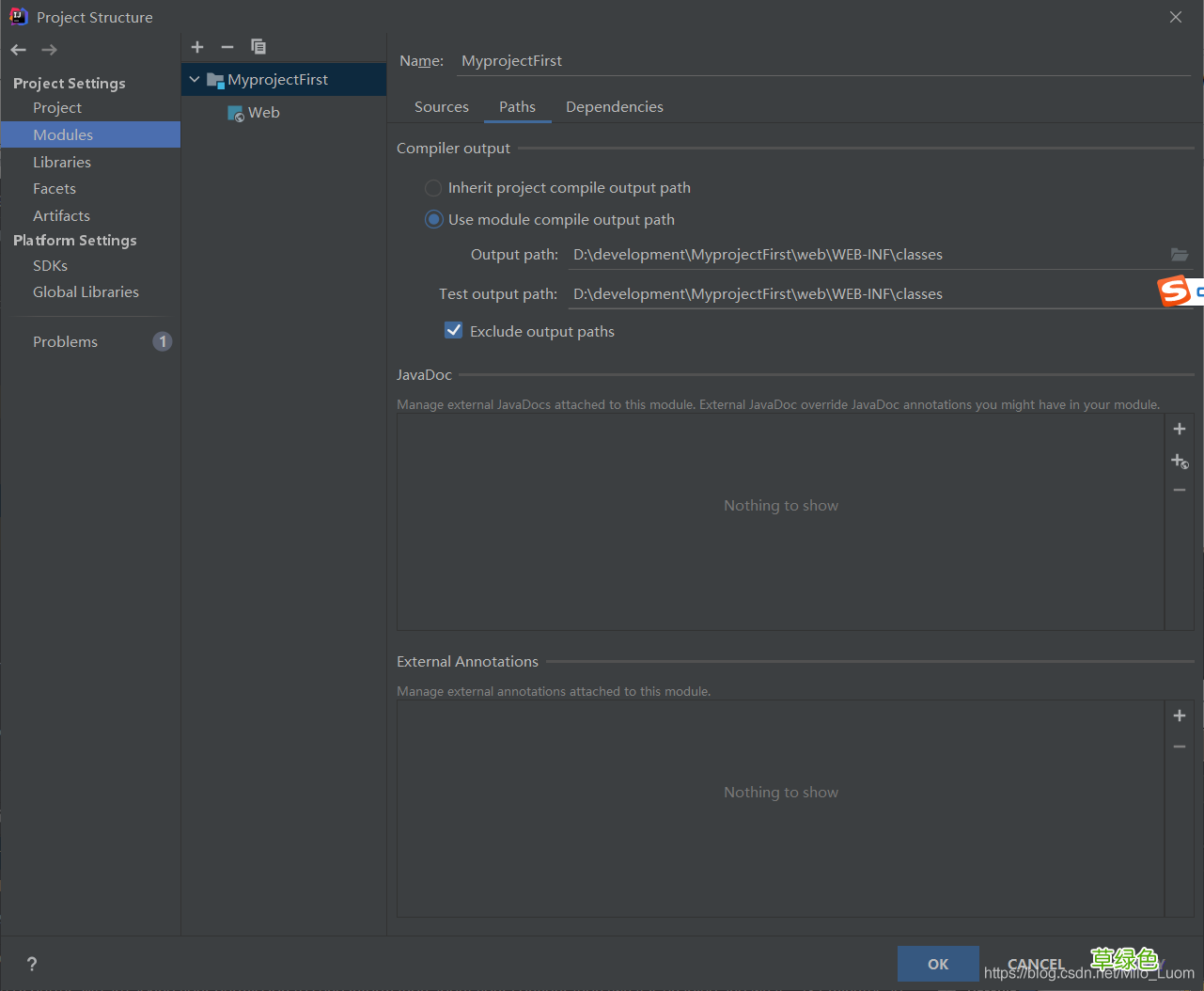Click the OK button
Screen dimensions: 1204x991
pyautogui.click(x=937, y=964)
